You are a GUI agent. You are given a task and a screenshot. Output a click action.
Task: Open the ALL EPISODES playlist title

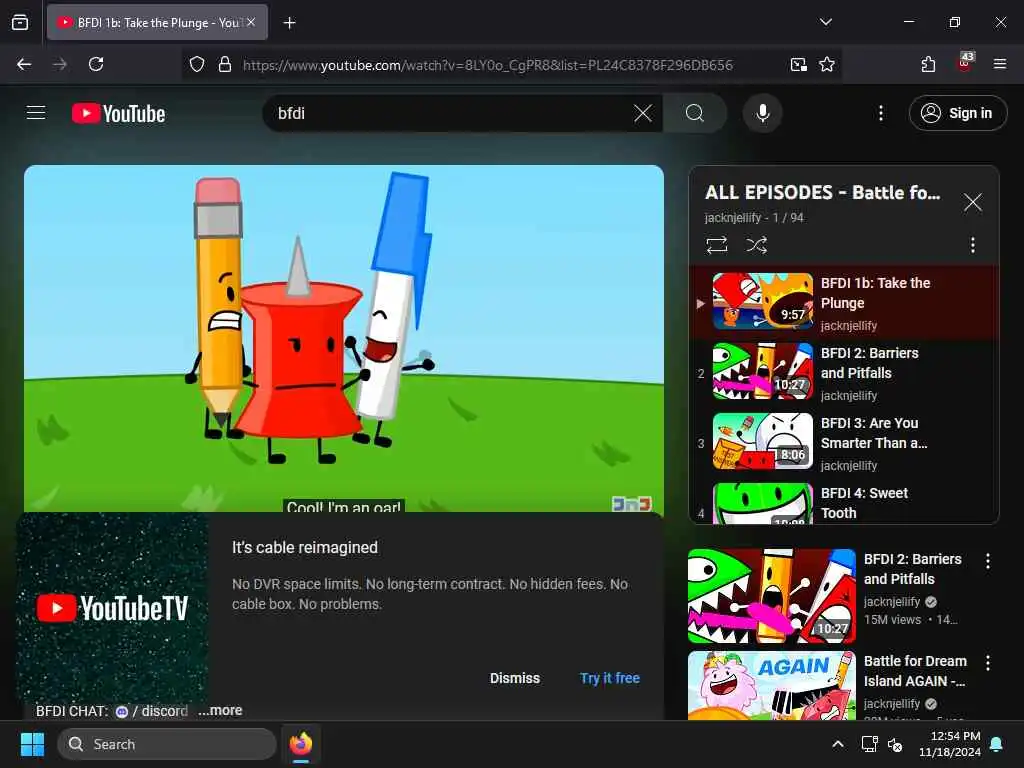(822, 193)
